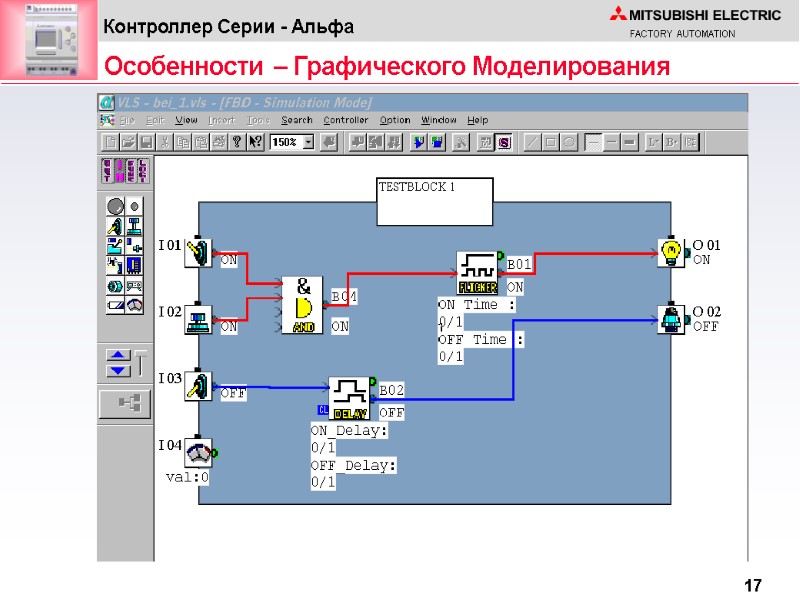Choose the thick line width button

[x=630, y=142]
